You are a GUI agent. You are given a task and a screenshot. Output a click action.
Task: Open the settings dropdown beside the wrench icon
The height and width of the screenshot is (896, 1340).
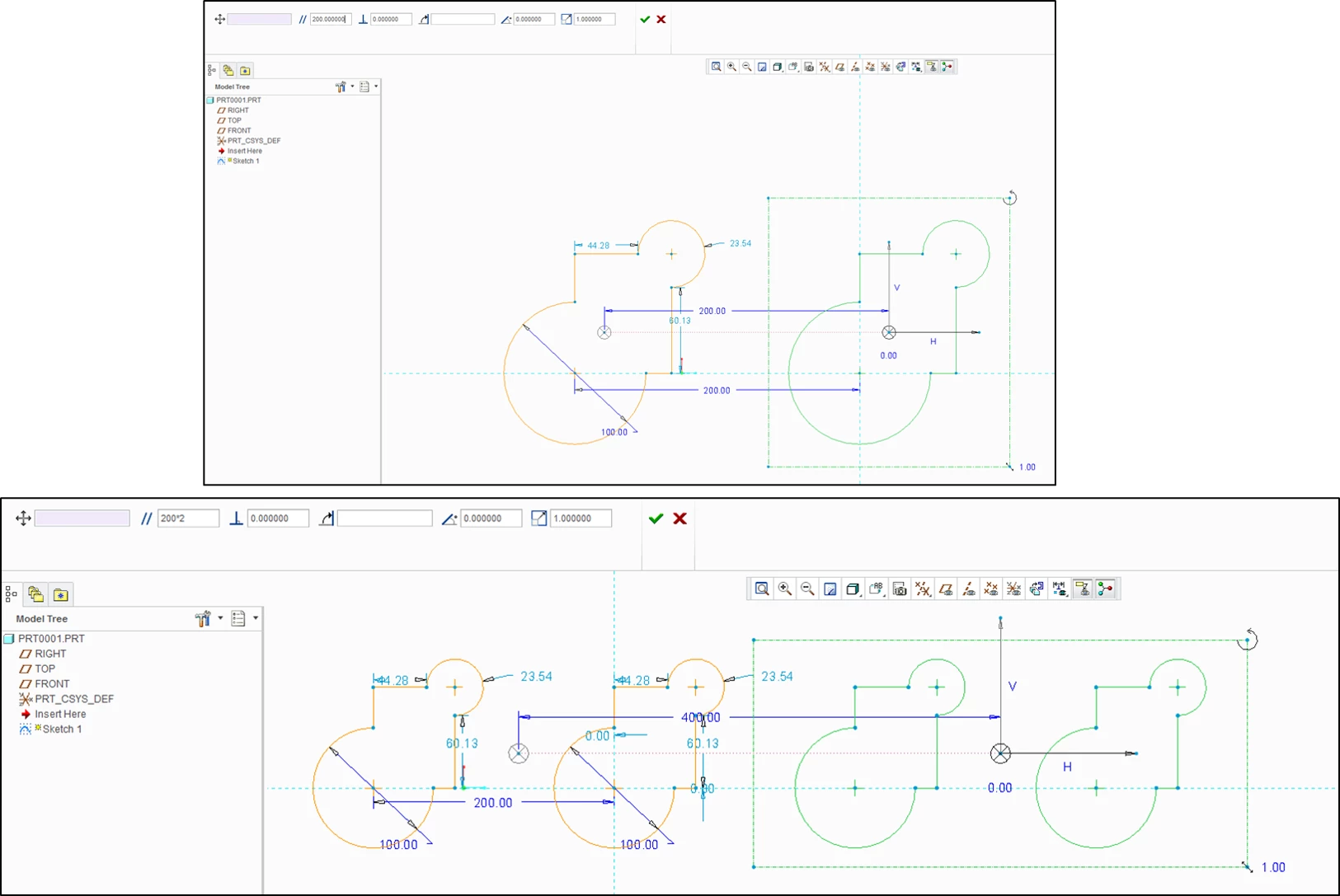(220, 617)
